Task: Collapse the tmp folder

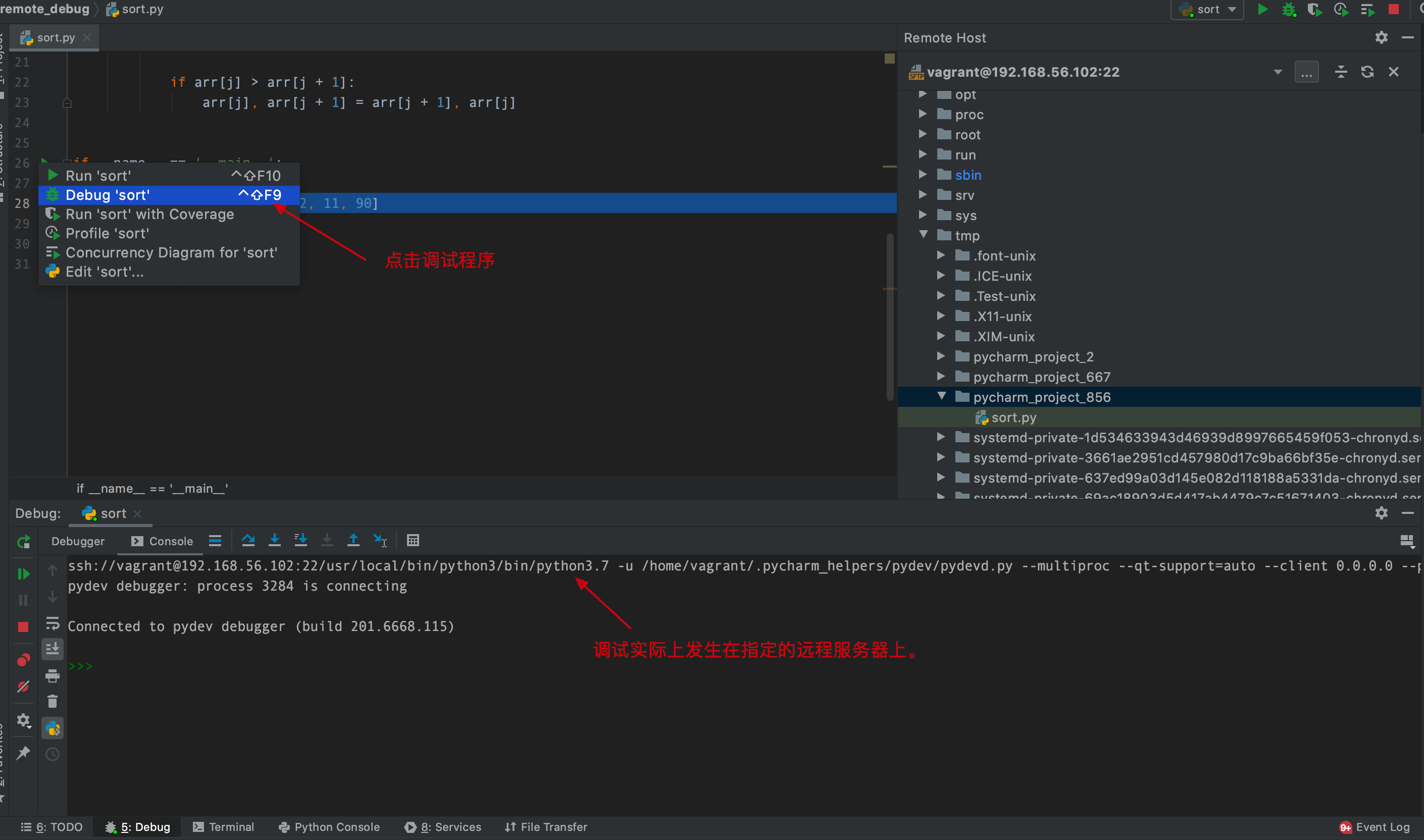Action: coord(924,234)
